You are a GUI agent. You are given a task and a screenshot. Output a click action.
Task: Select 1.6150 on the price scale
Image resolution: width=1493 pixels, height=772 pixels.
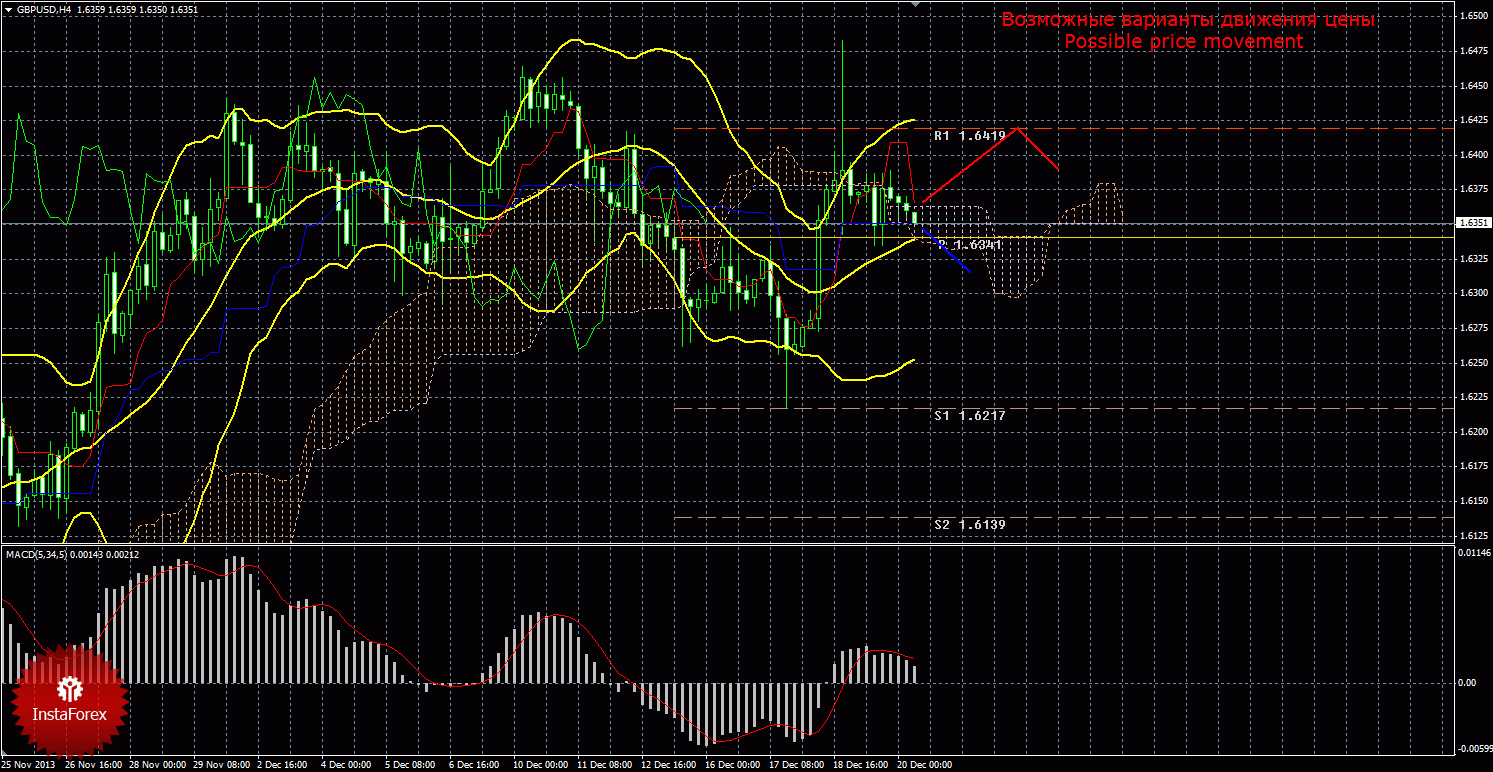coord(1472,501)
